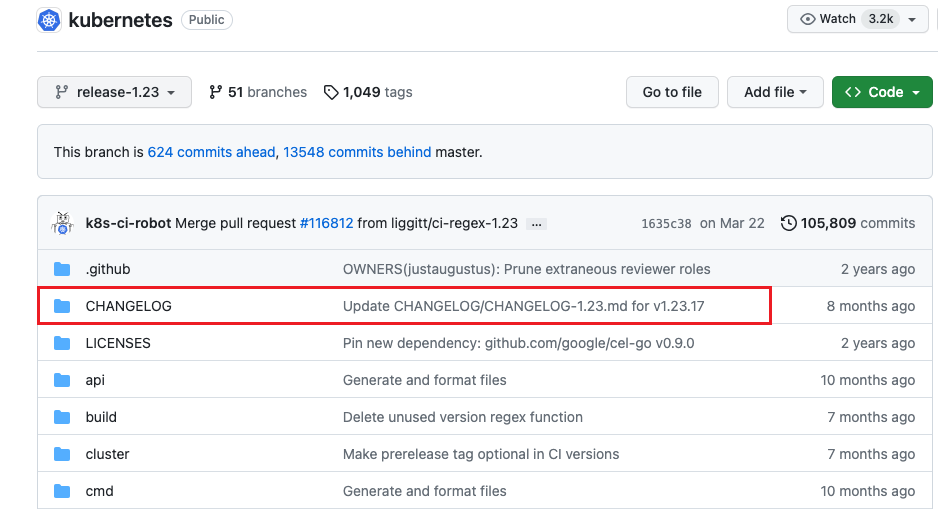Click the LICENSES folder icon
938x509 pixels.
(62, 343)
